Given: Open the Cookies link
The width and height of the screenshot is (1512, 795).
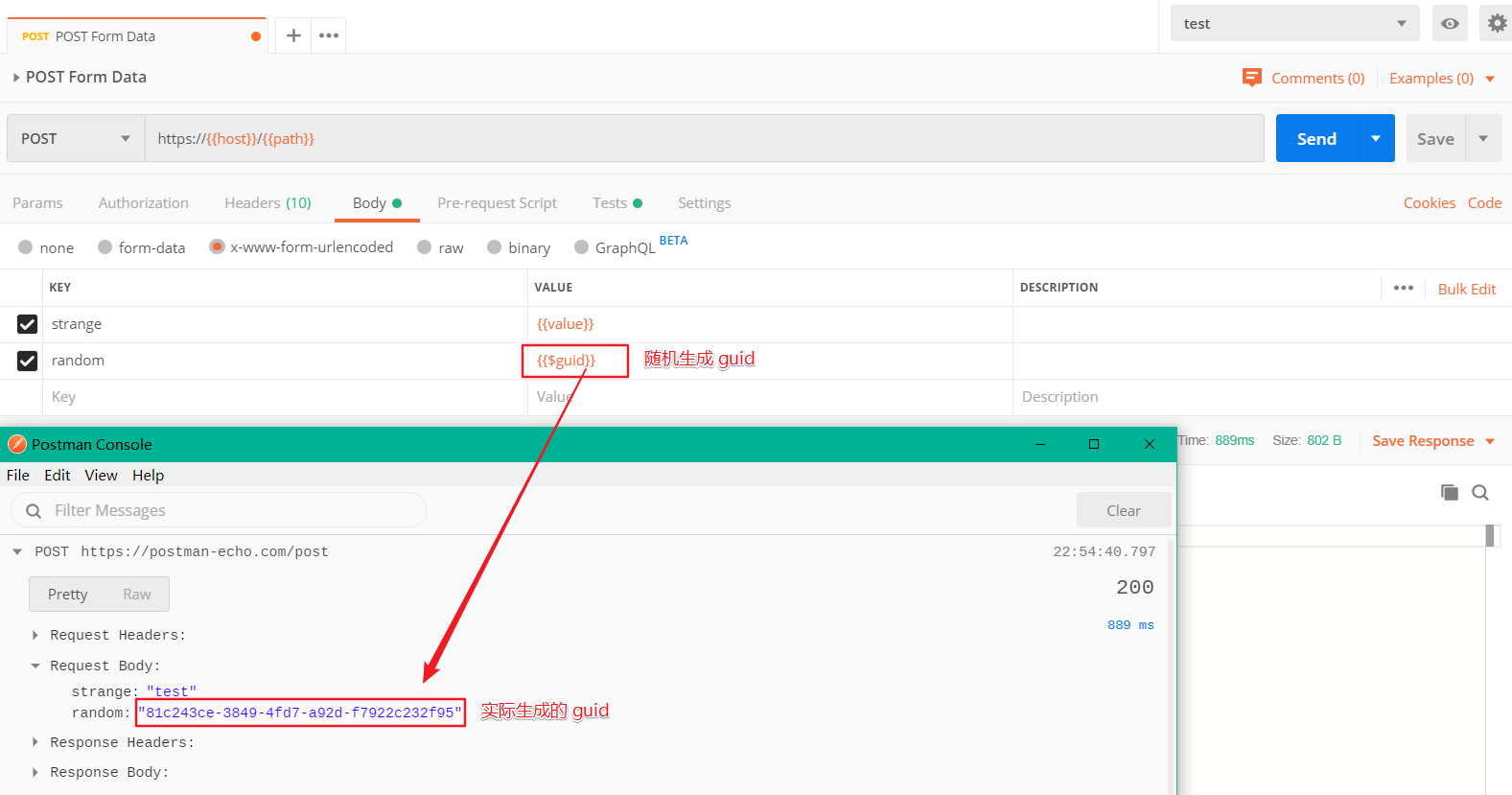Looking at the screenshot, I should [x=1430, y=203].
